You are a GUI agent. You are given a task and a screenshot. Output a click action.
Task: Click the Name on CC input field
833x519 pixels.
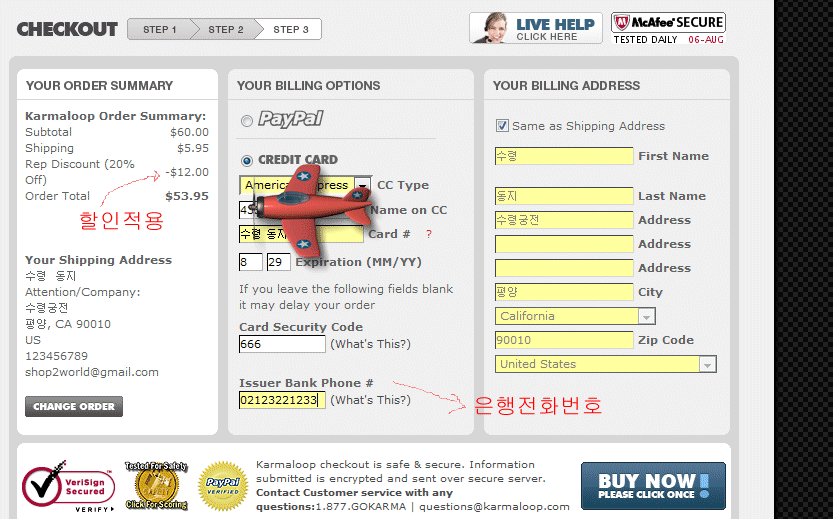(301, 210)
